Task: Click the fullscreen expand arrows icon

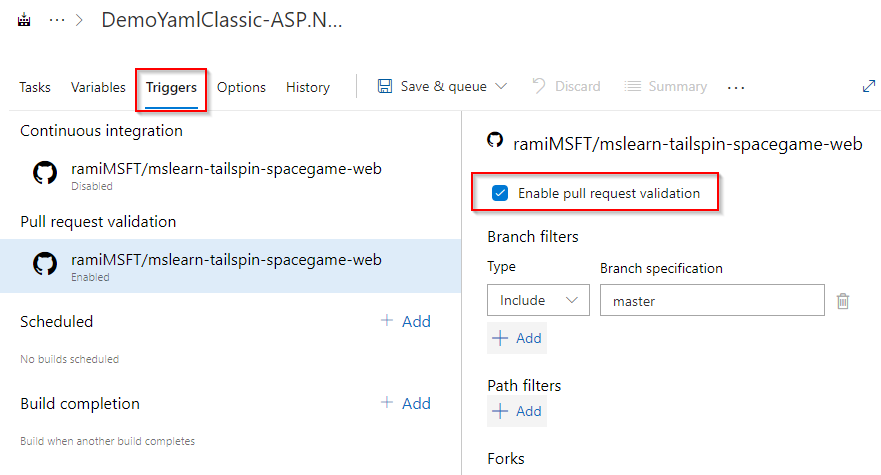Action: click(x=868, y=87)
